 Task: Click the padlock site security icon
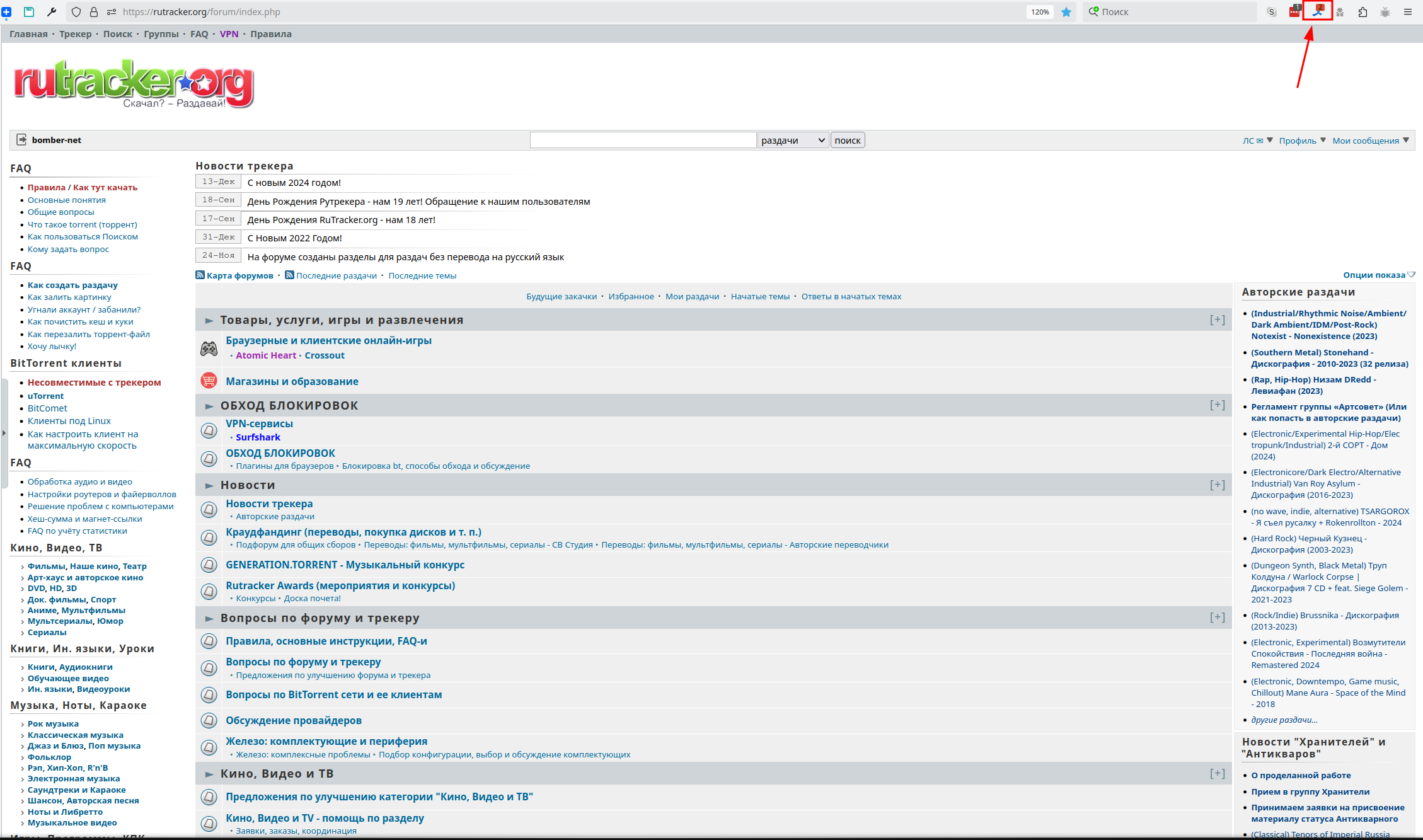coord(94,12)
